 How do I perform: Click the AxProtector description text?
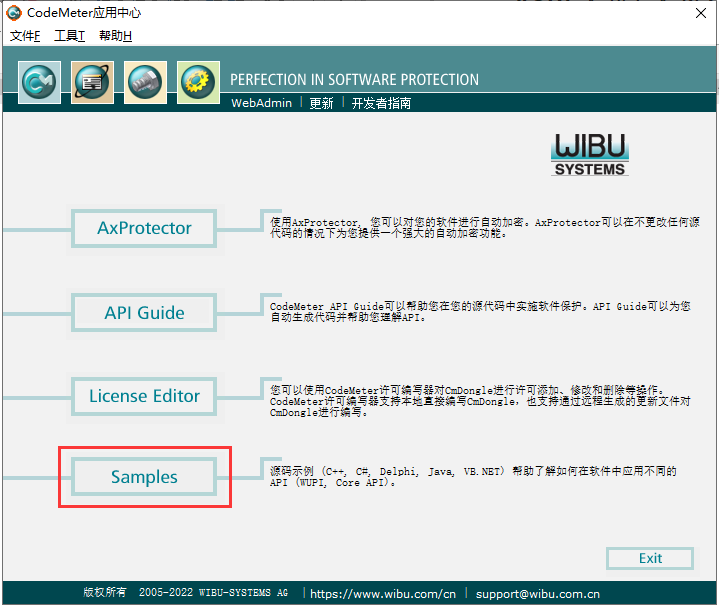point(485,228)
